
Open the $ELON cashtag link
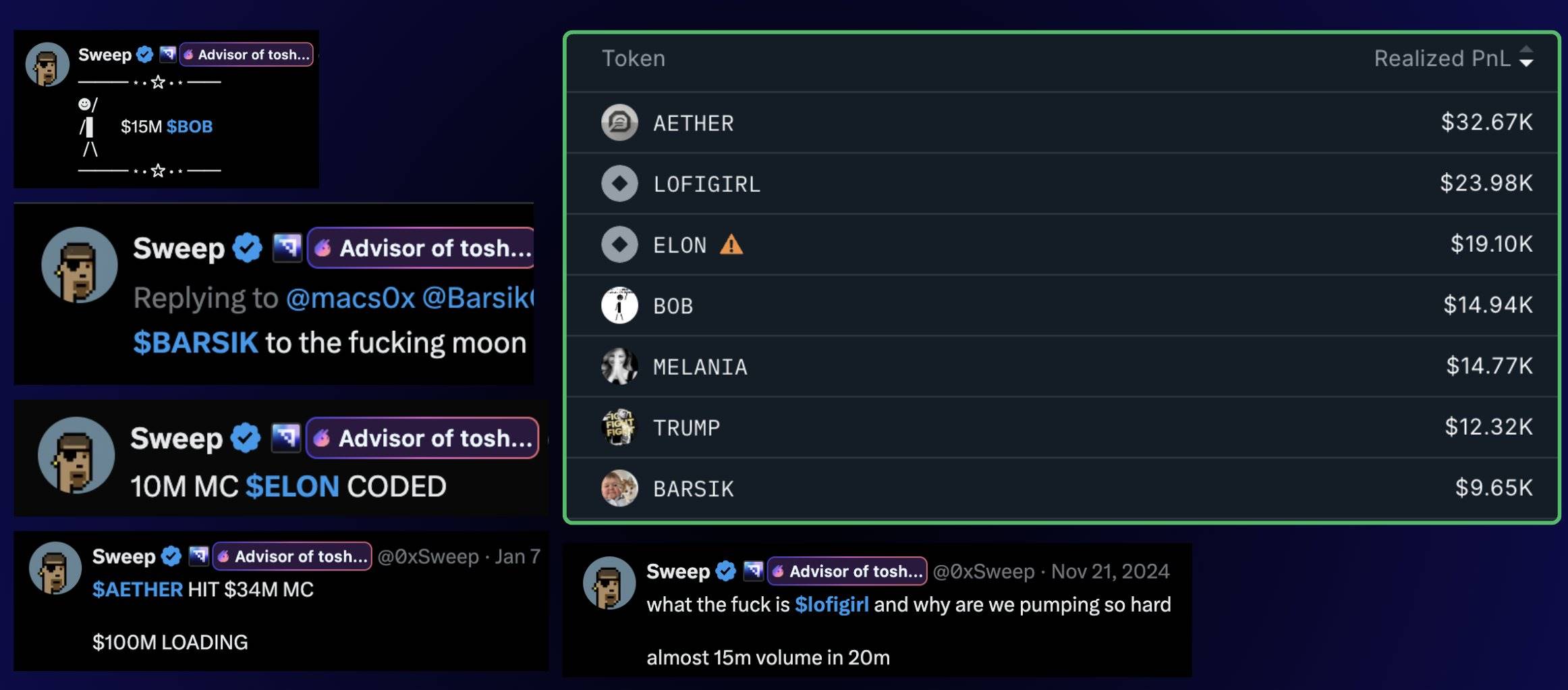(292, 486)
